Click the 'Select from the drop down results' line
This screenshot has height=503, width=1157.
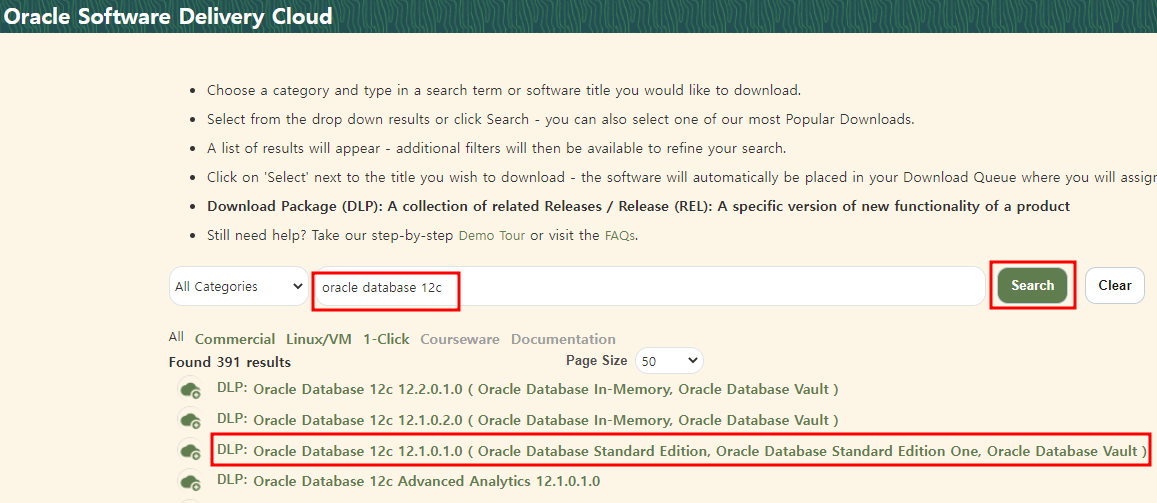560,119
